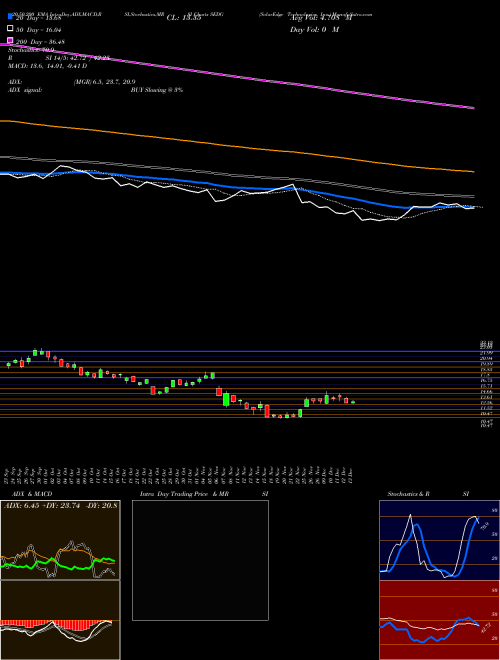Click the white 50 Day legend swatch

(x=10, y=29)
